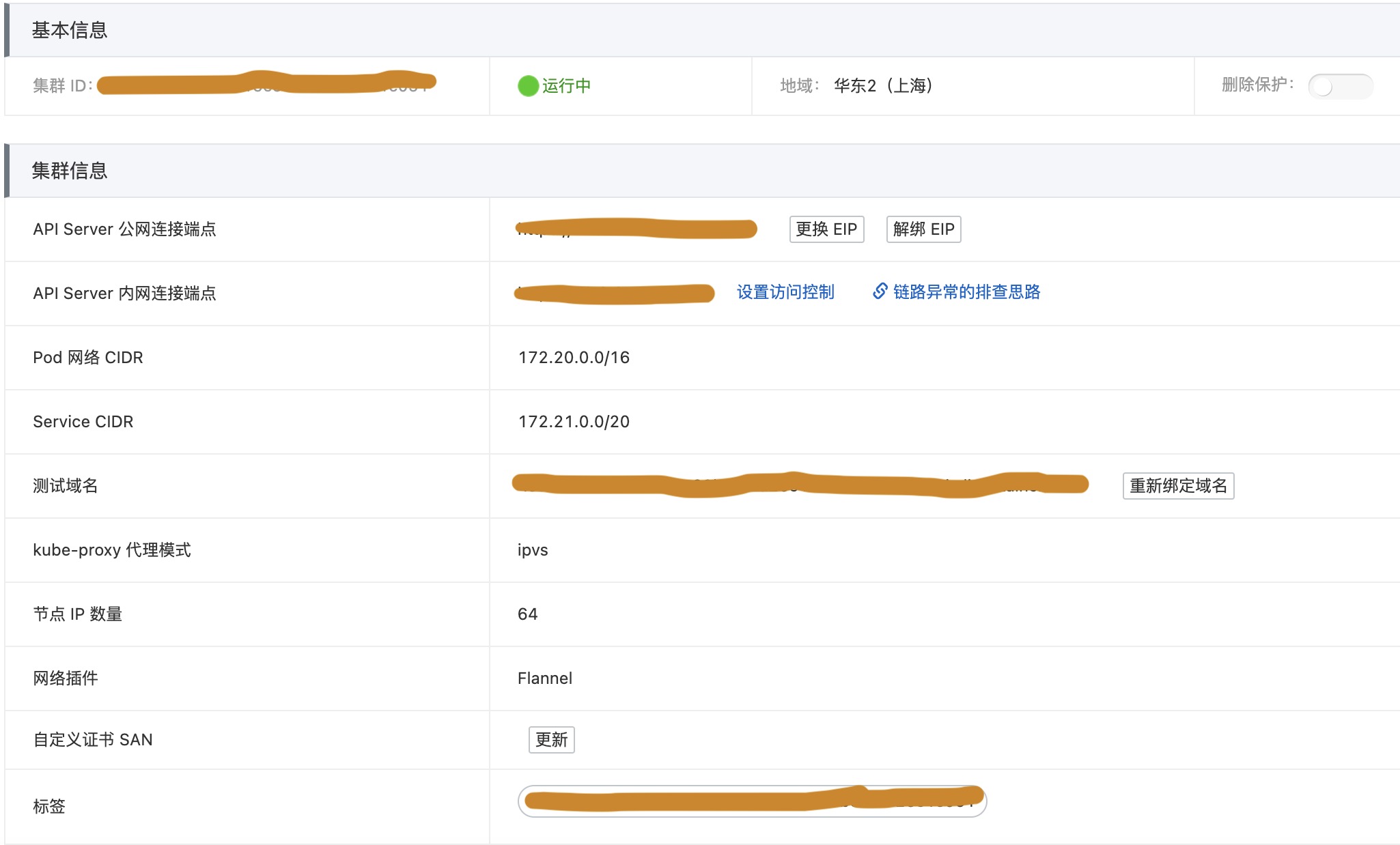Click the 更换 EIP button
This screenshot has width=1400, height=845.
pos(826,229)
